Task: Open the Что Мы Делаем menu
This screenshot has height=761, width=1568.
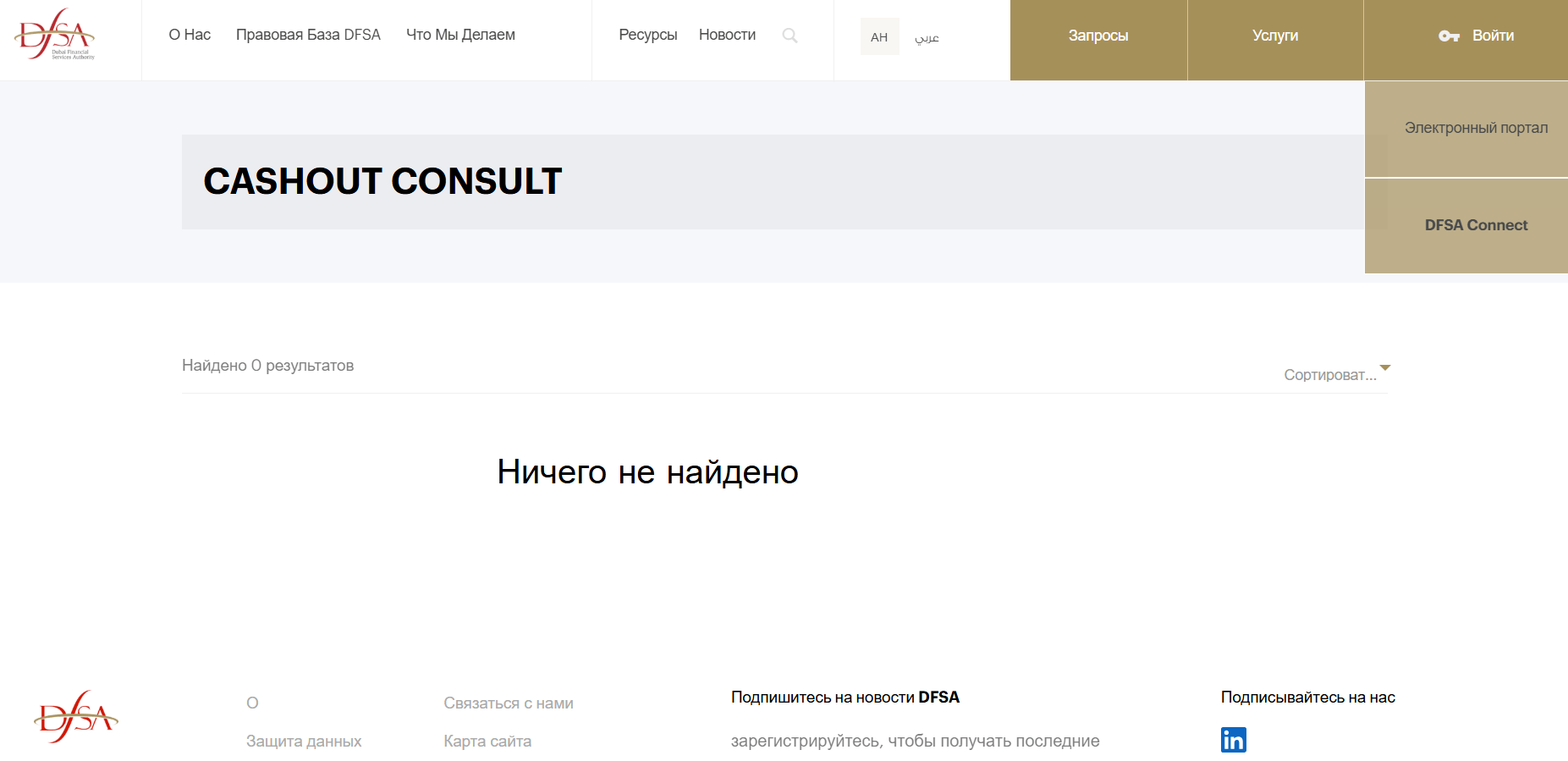Action: tap(460, 35)
